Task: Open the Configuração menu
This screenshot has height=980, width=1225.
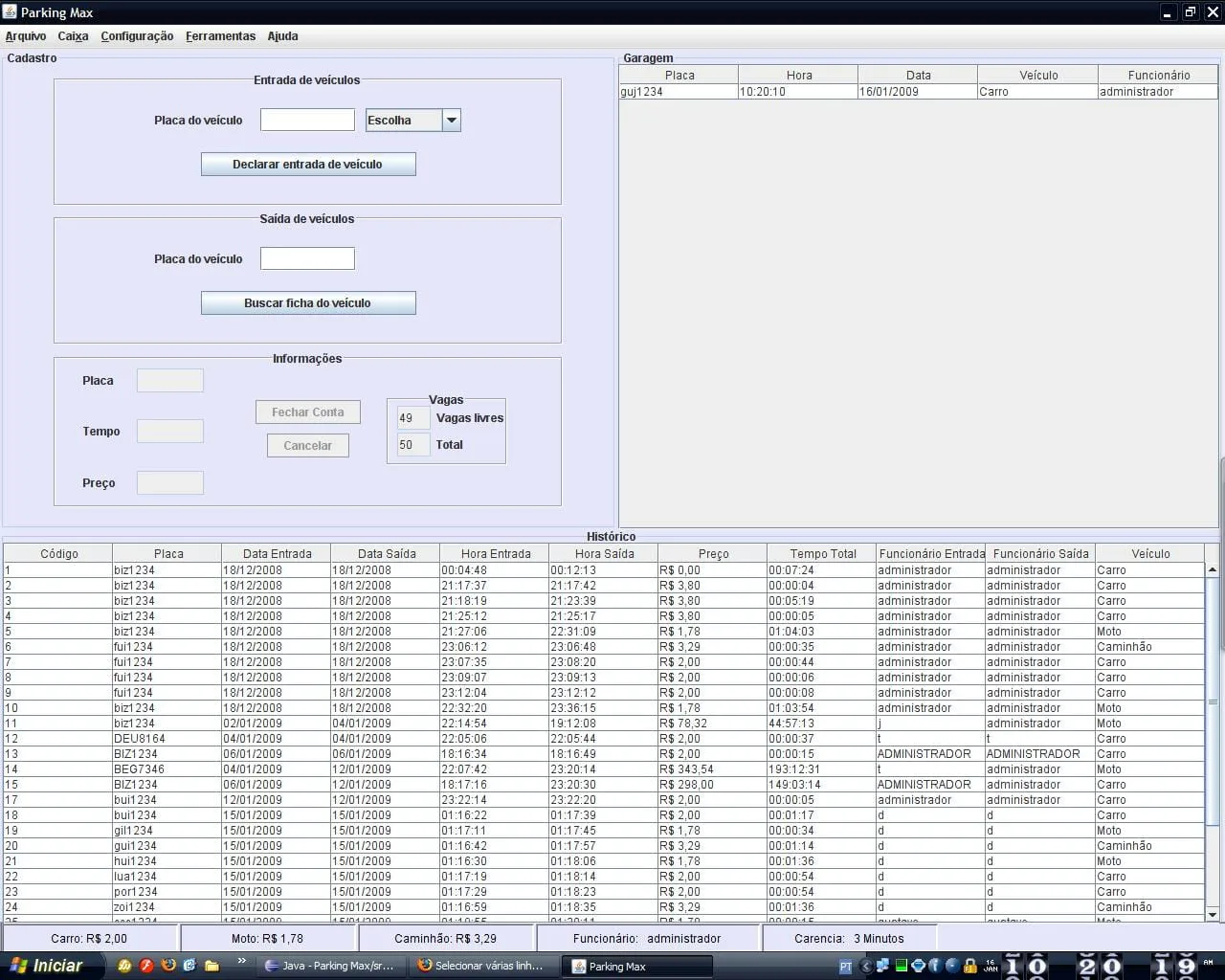Action: coord(137,36)
